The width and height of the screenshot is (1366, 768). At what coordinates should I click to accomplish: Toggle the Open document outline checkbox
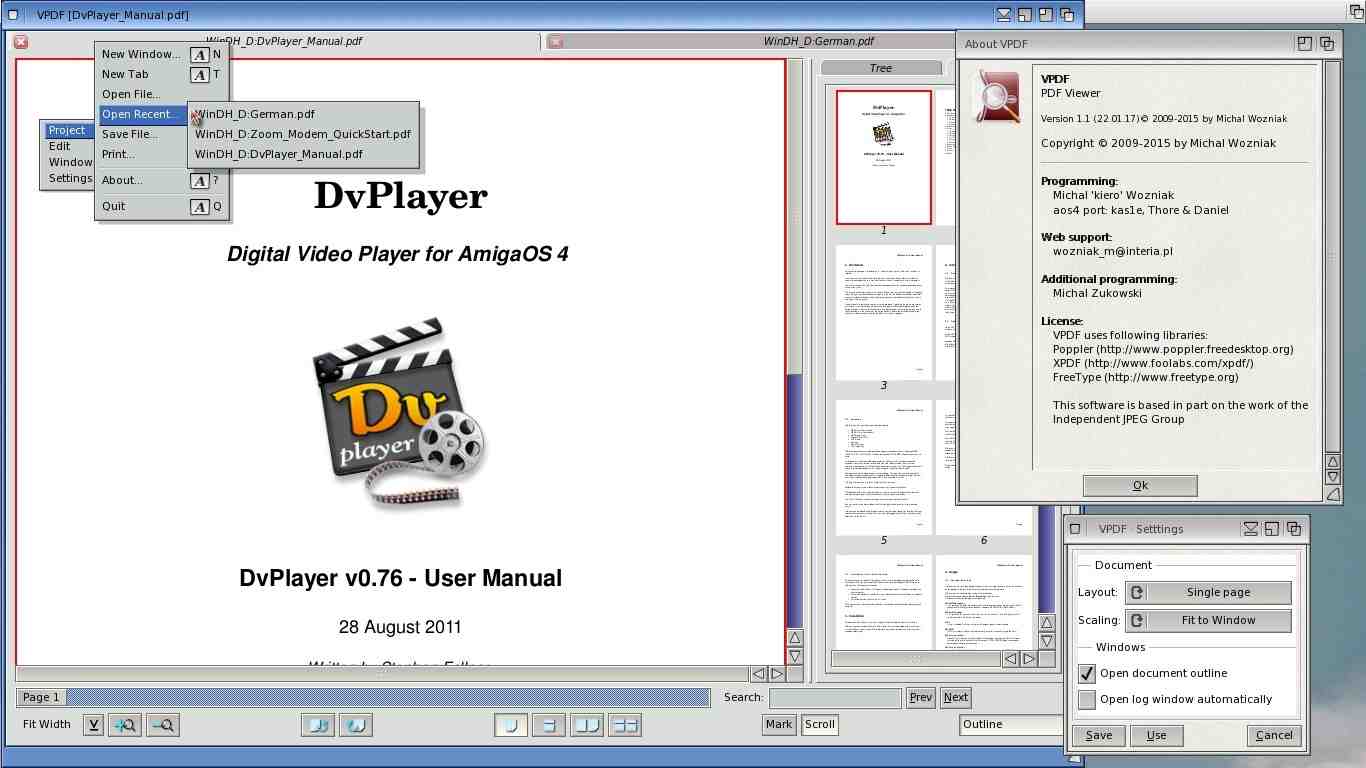pos(1087,674)
